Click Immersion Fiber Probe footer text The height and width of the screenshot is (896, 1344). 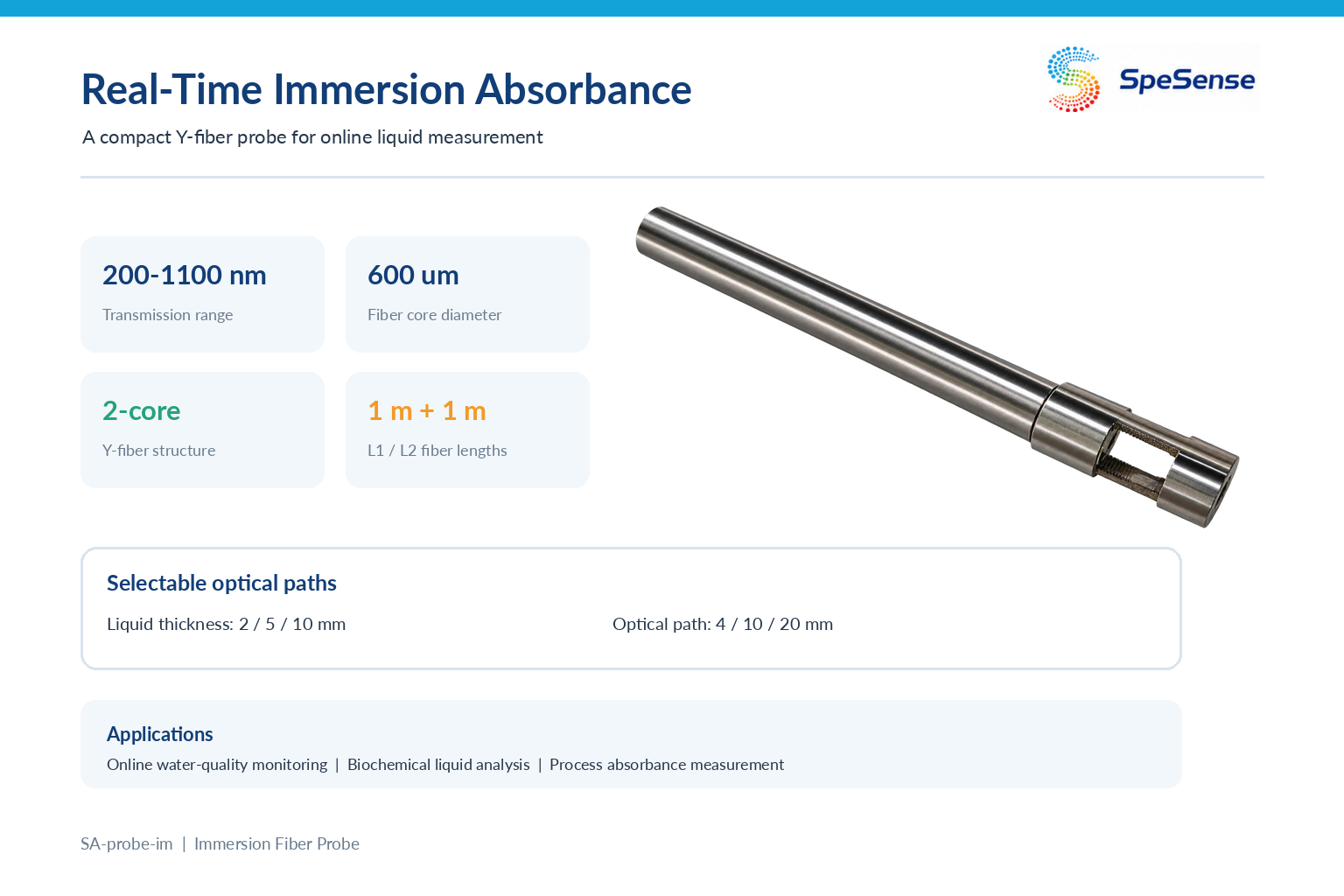(x=276, y=843)
